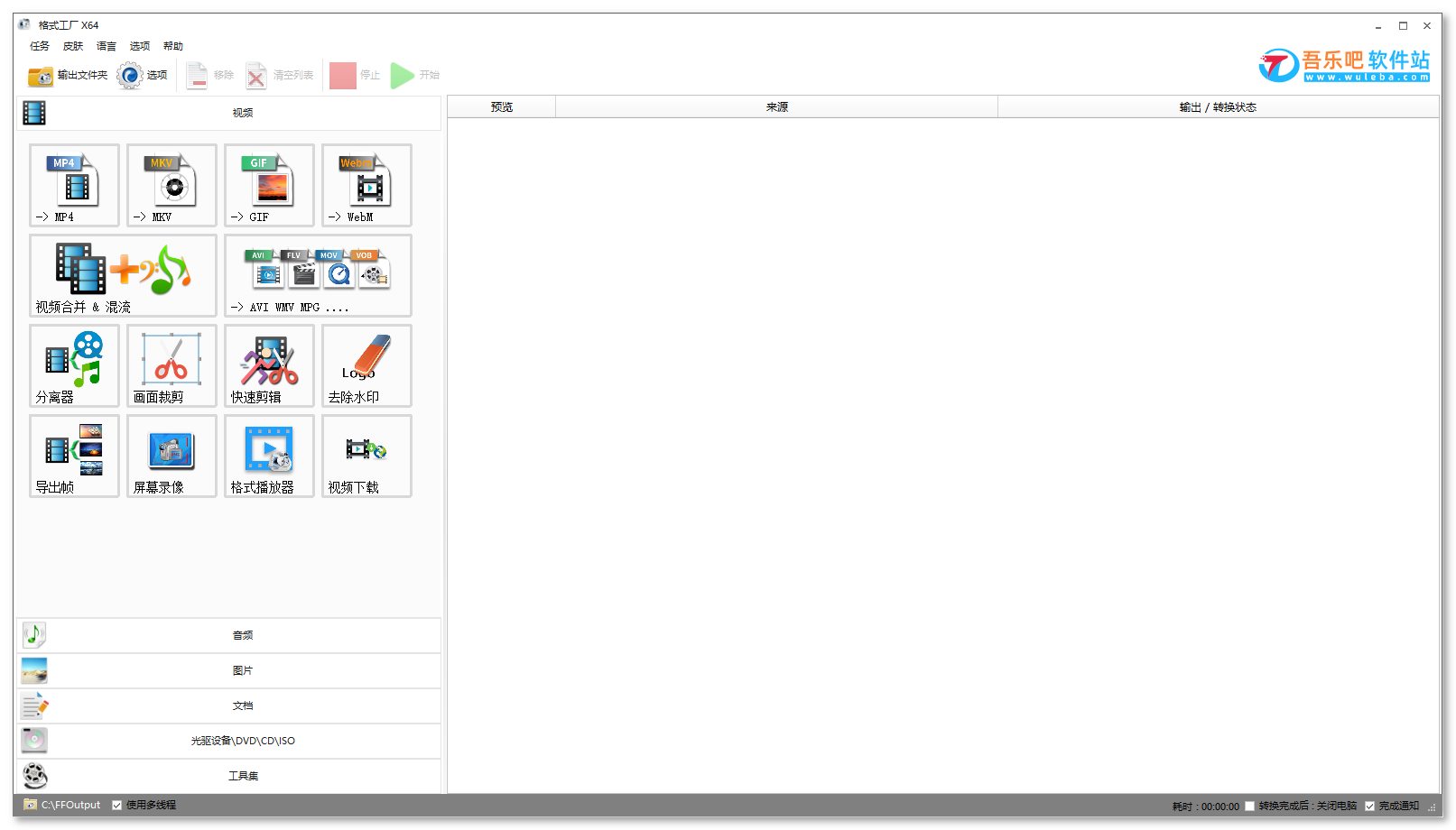Toggle the 完成通知 checkbox
This screenshot has width=1456, height=830.
(x=1369, y=807)
